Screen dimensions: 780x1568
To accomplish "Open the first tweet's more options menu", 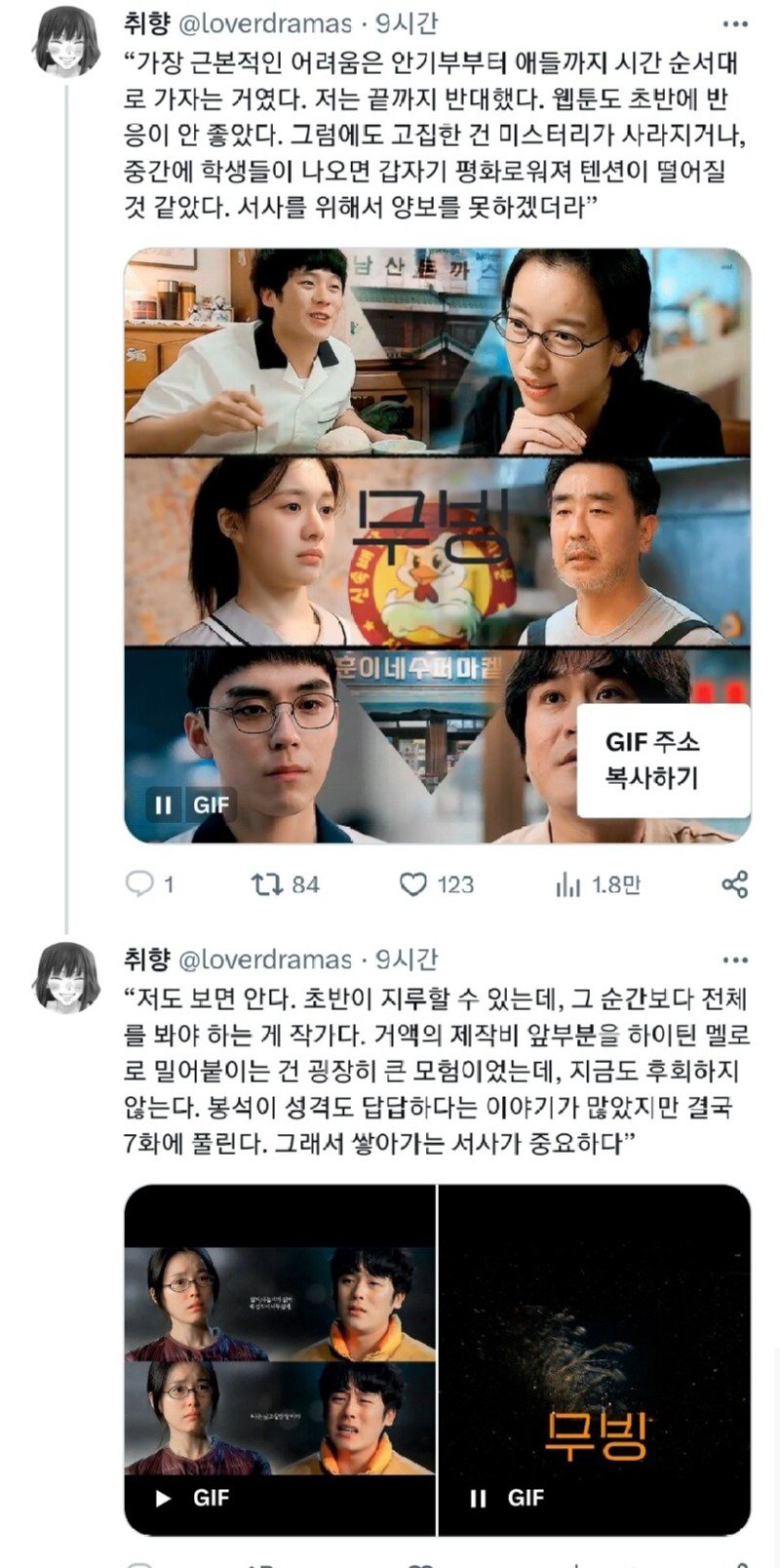I will [735, 23].
